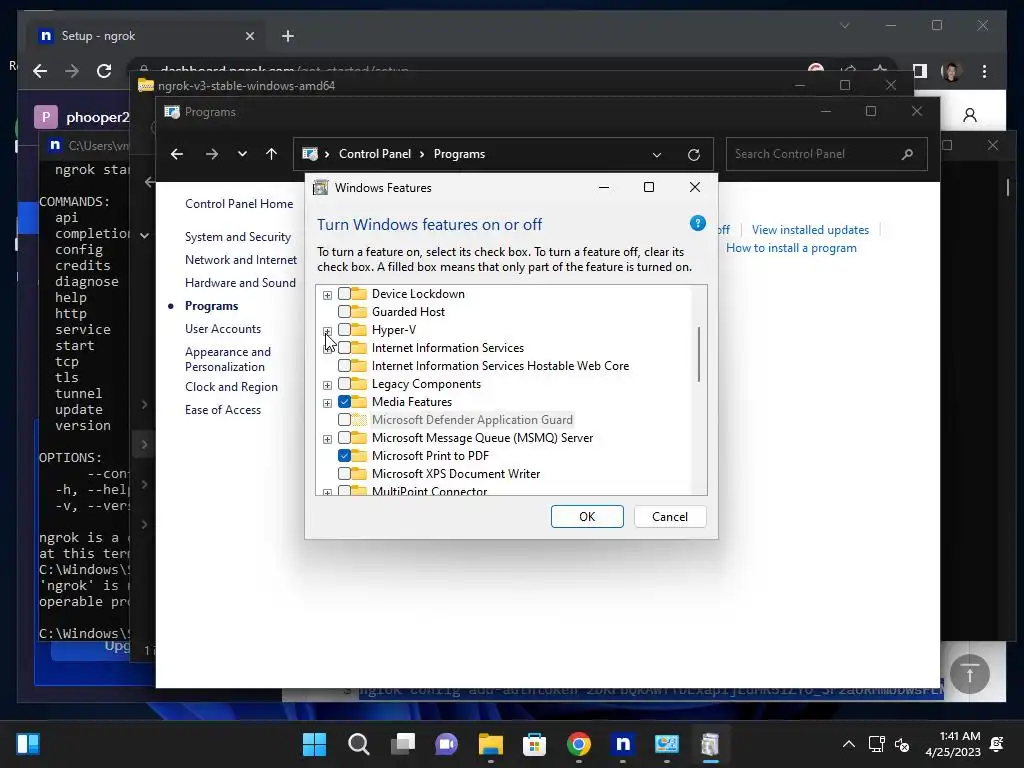Switch to the ngrok app on taskbar
1024x768 pixels.
coord(622,744)
